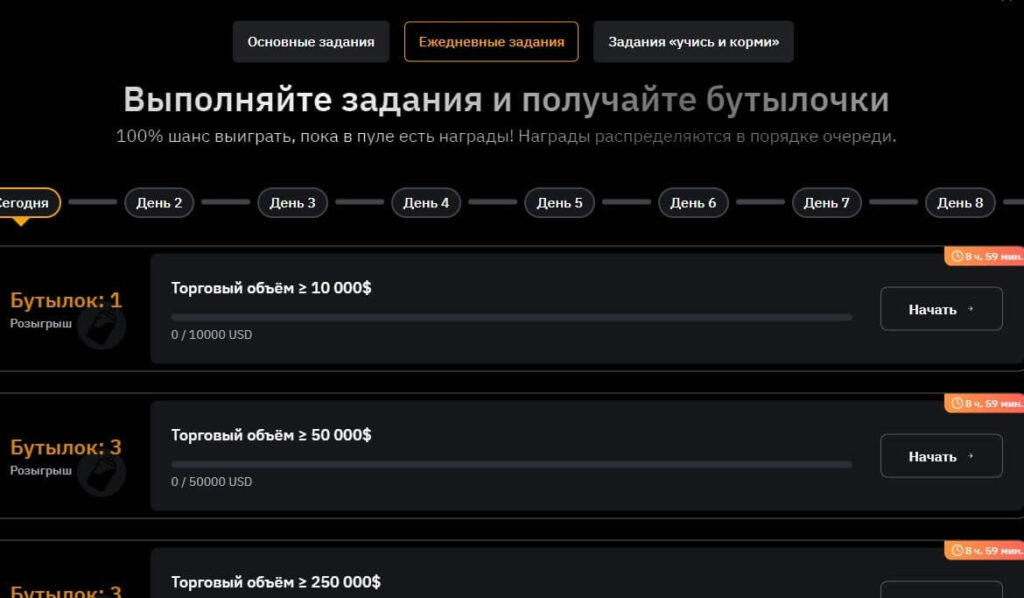Jump to День 2 in timeline
This screenshot has width=1024, height=598.
(159, 203)
